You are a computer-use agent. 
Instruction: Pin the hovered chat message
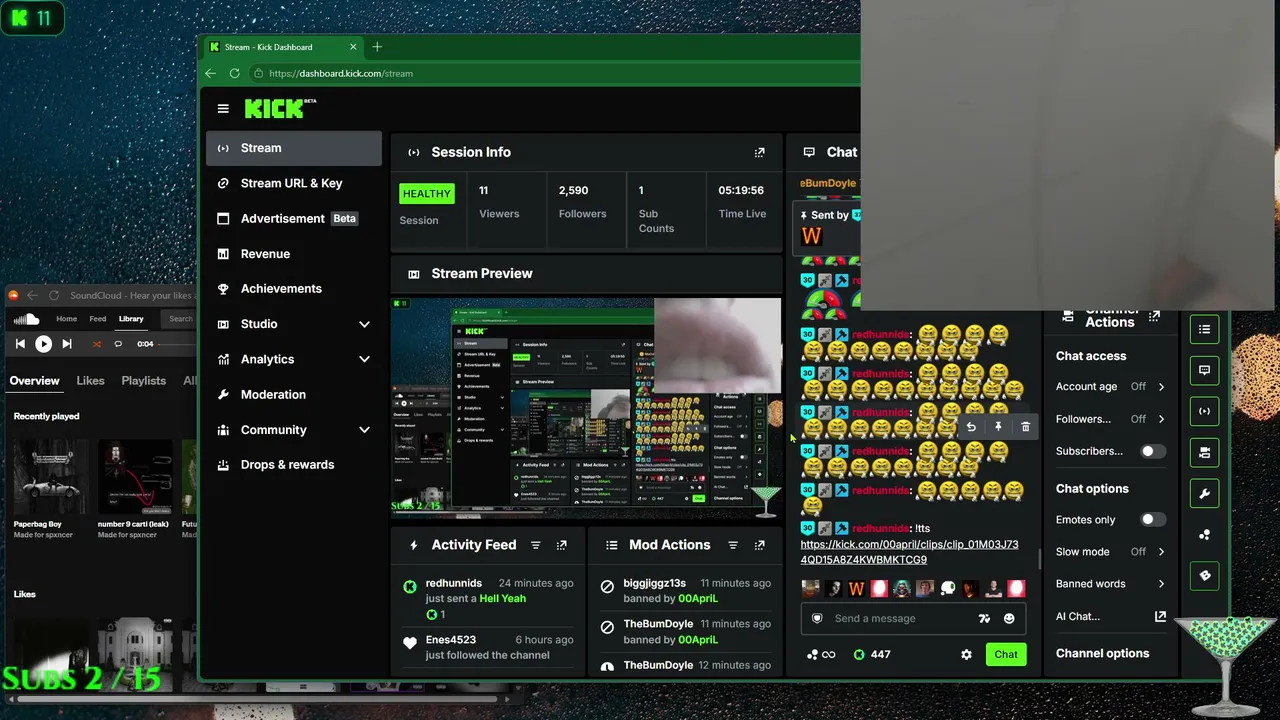click(998, 427)
